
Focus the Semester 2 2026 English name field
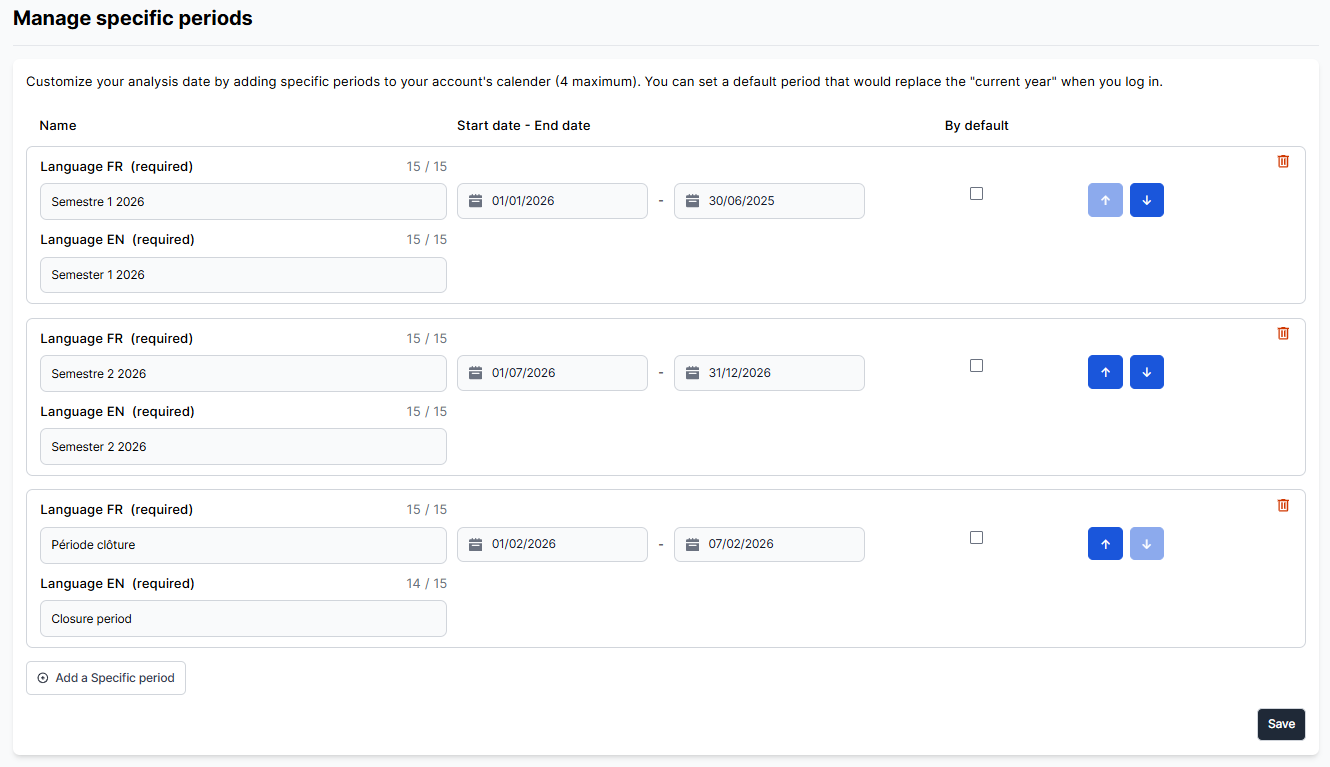243,447
